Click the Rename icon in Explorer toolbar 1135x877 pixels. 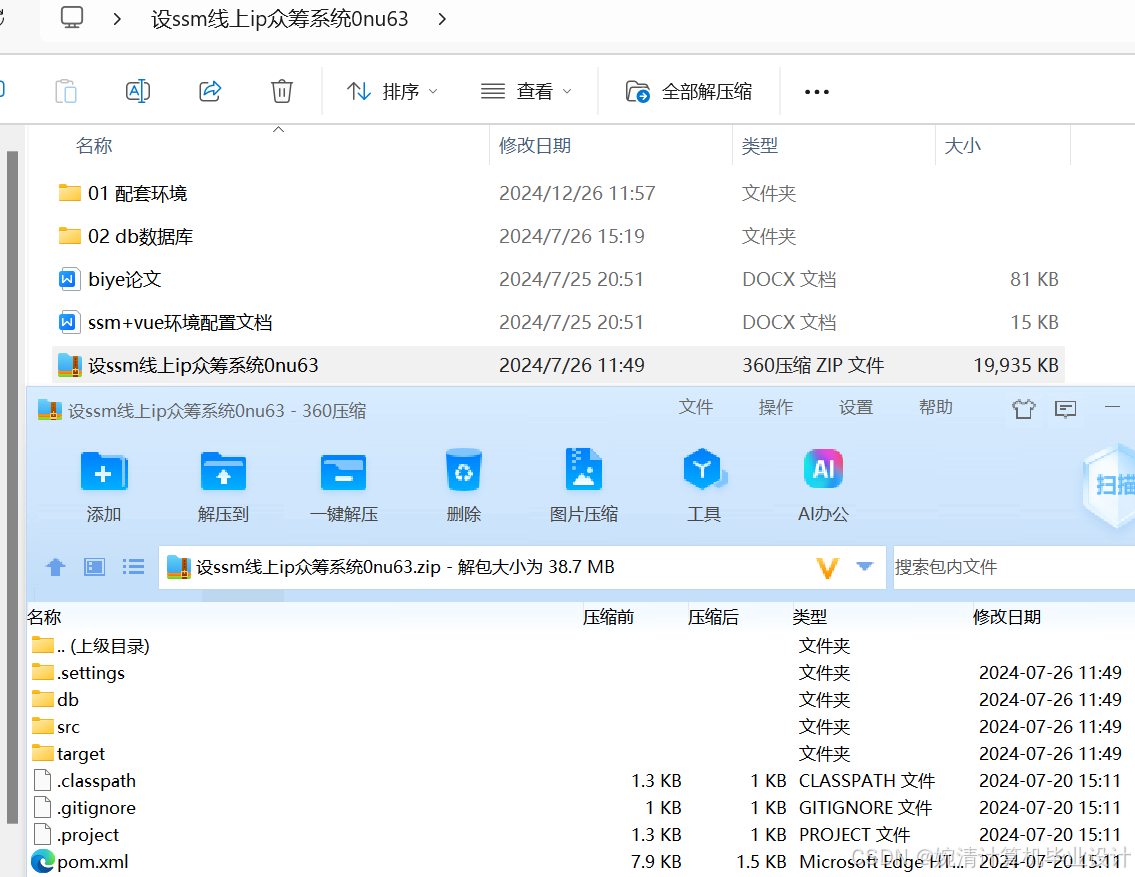coord(138,91)
